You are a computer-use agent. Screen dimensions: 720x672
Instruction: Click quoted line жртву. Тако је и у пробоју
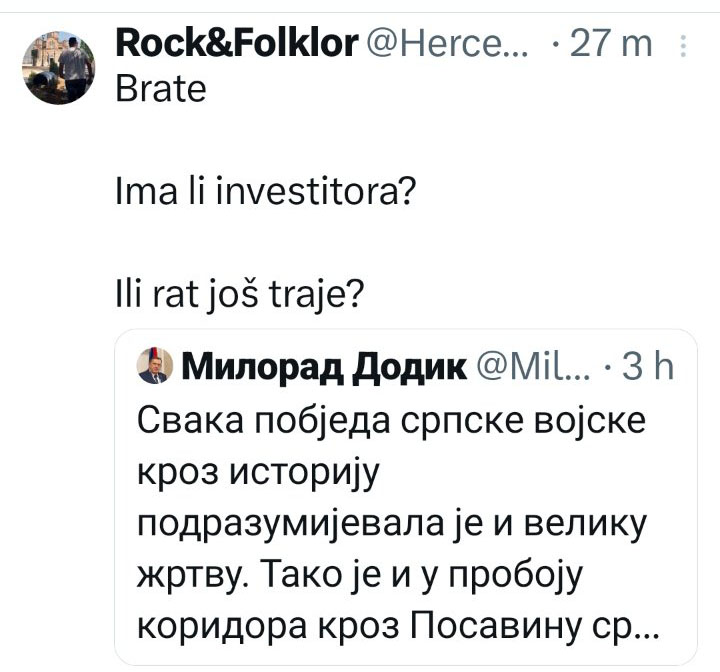(x=360, y=575)
